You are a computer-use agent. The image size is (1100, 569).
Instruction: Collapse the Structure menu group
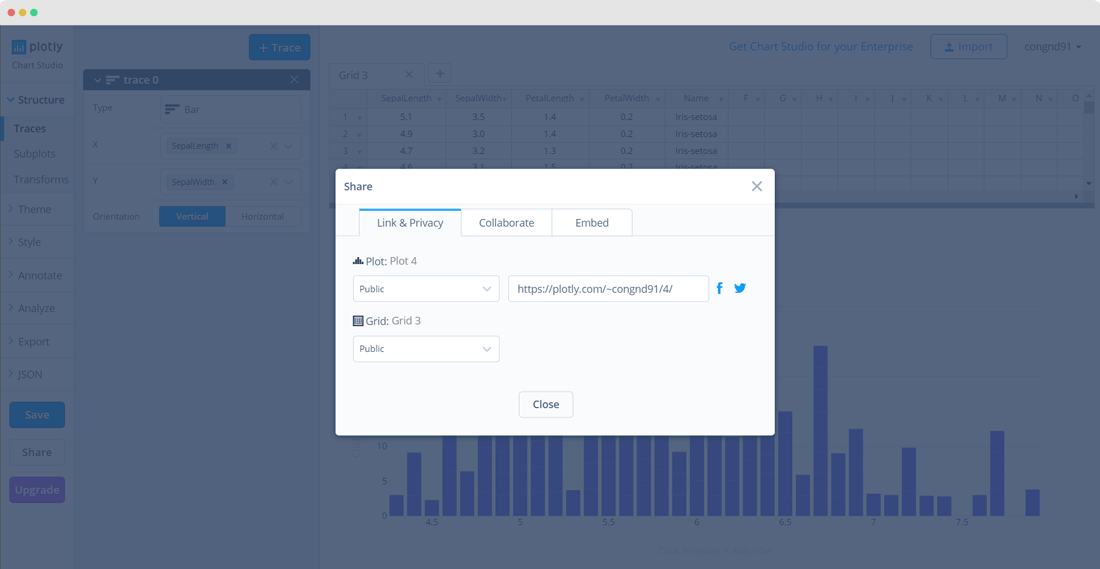pos(36,100)
